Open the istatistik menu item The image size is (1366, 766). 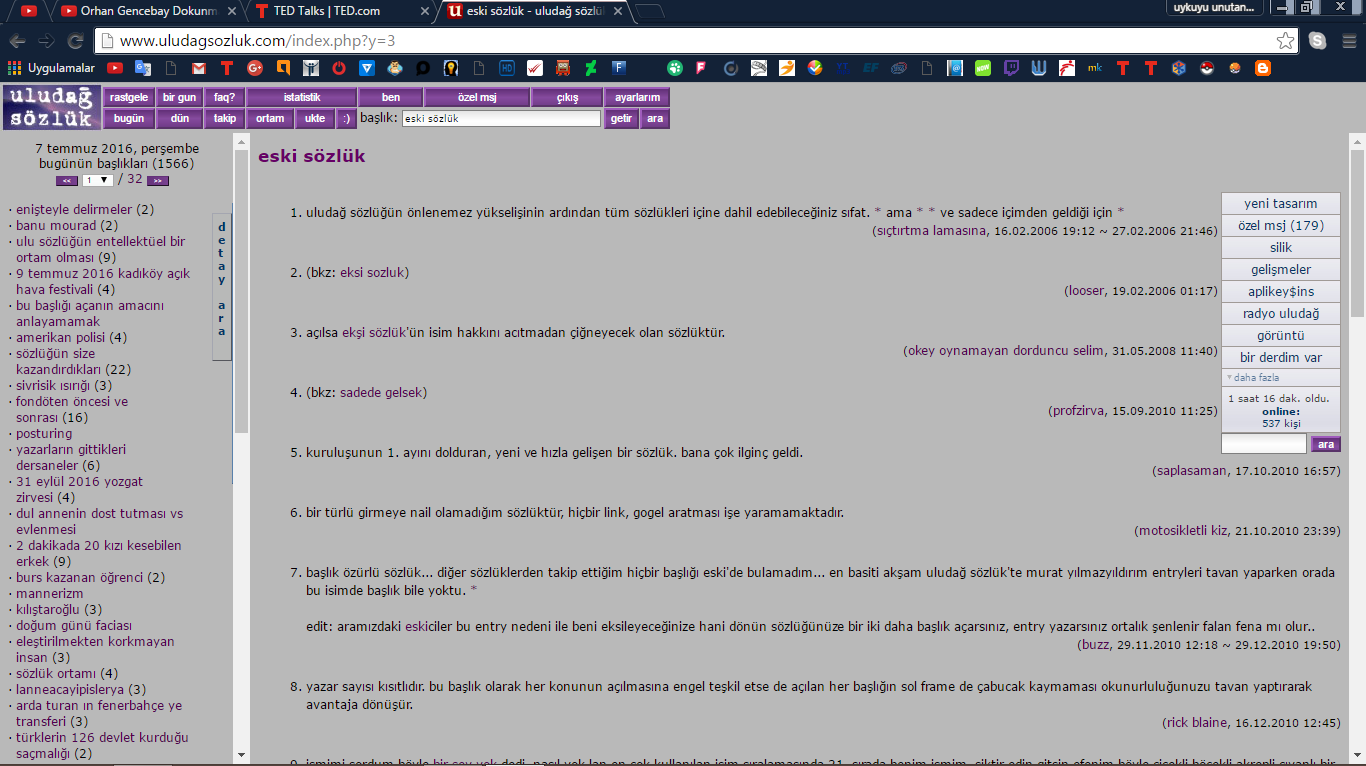click(x=302, y=97)
